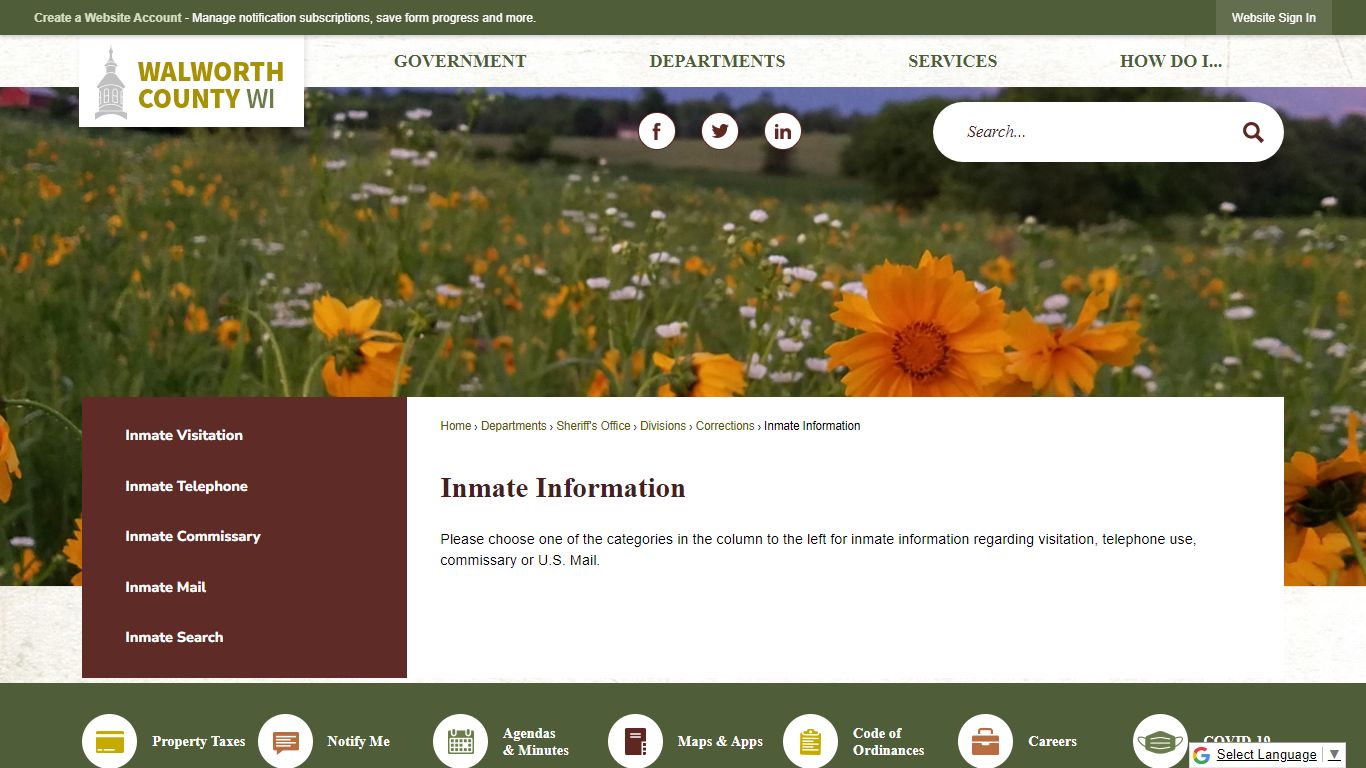The height and width of the screenshot is (768, 1366).
Task: Click the Notify Me message icon
Action: (x=285, y=741)
